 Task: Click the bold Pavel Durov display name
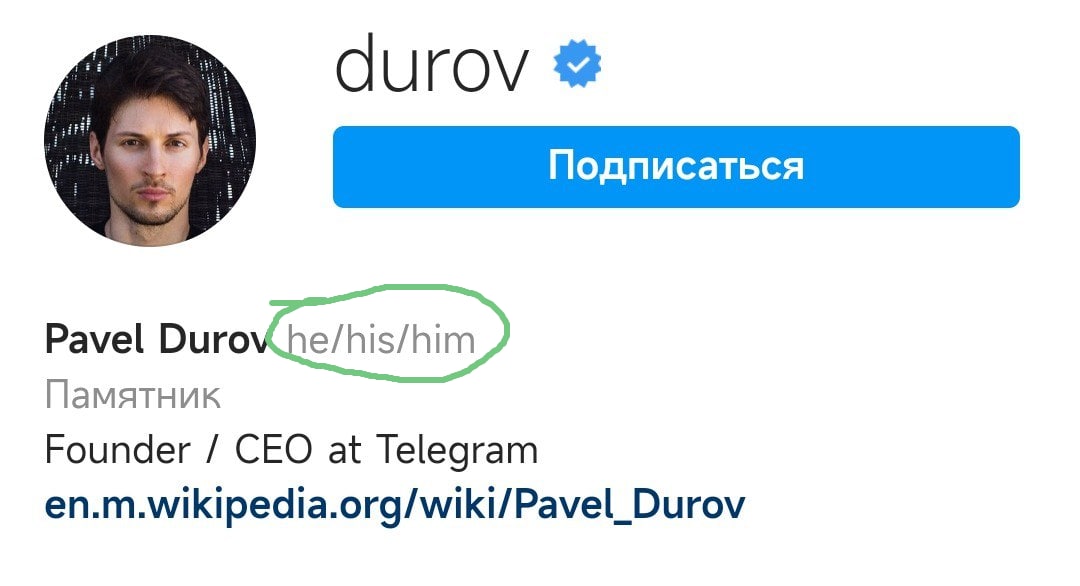(156, 339)
